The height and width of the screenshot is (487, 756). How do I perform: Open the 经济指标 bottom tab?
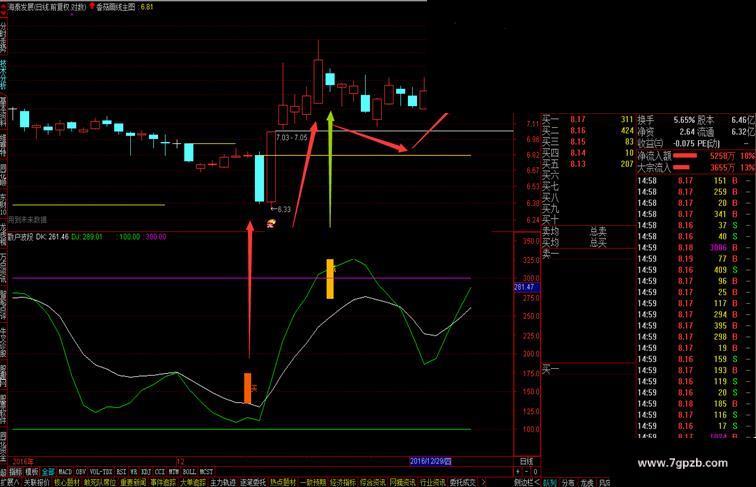342,482
